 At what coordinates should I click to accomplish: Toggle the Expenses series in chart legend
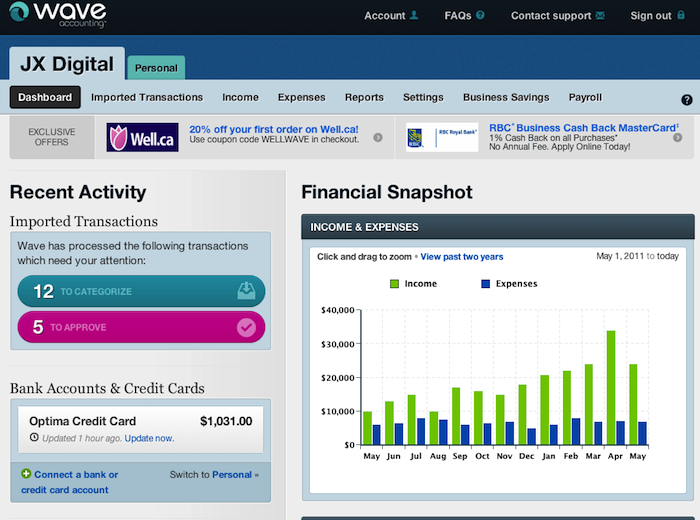(507, 284)
